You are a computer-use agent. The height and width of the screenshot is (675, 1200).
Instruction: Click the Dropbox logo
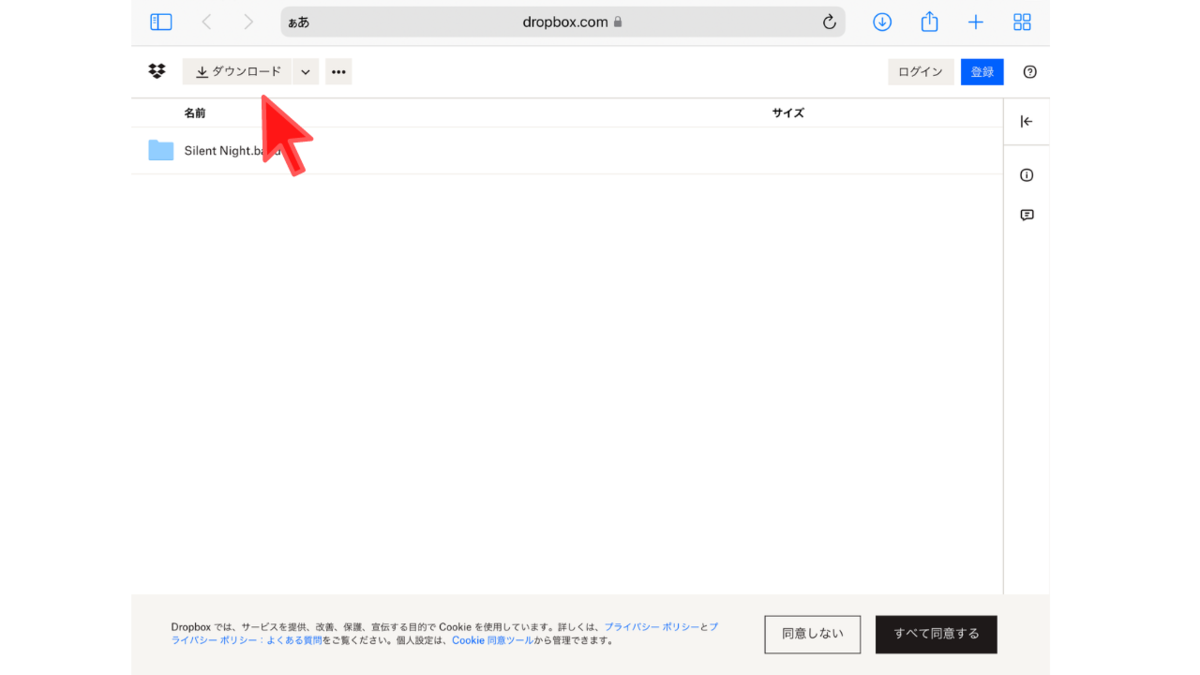[157, 71]
